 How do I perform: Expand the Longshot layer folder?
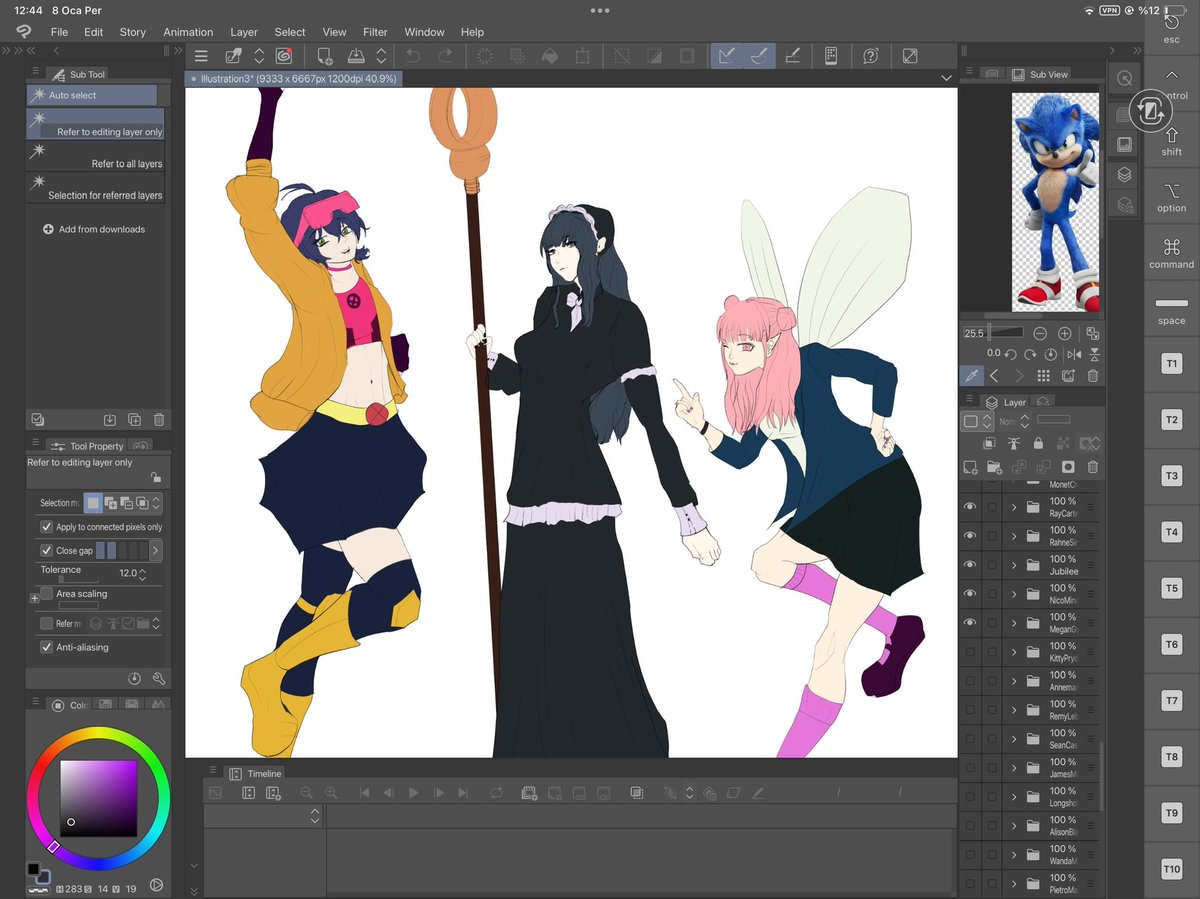[x=1014, y=797]
